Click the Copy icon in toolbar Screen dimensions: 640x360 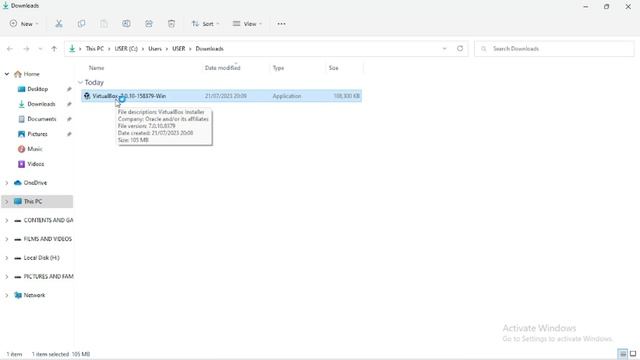click(81, 24)
